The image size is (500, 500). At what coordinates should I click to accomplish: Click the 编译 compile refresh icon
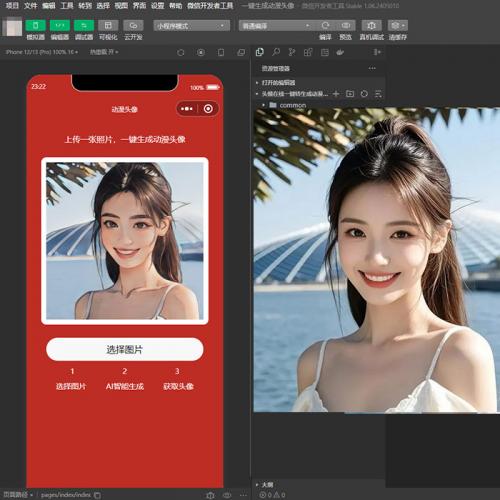[x=325, y=25]
